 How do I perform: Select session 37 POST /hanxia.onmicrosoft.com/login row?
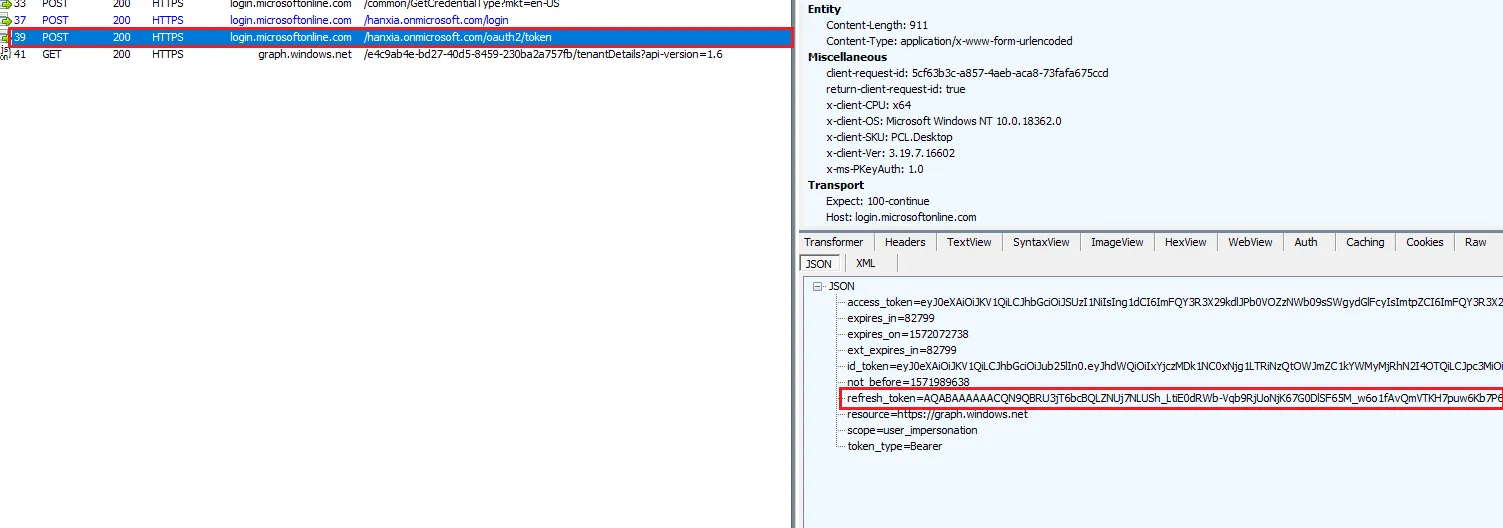click(396, 20)
